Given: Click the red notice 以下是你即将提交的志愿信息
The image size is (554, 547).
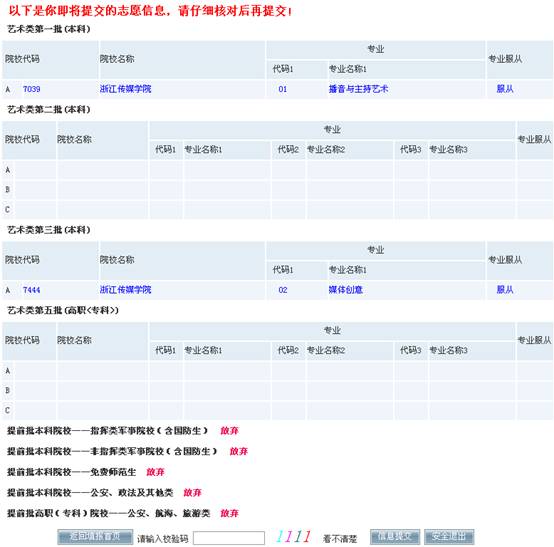Looking at the screenshot, I should point(149,11).
